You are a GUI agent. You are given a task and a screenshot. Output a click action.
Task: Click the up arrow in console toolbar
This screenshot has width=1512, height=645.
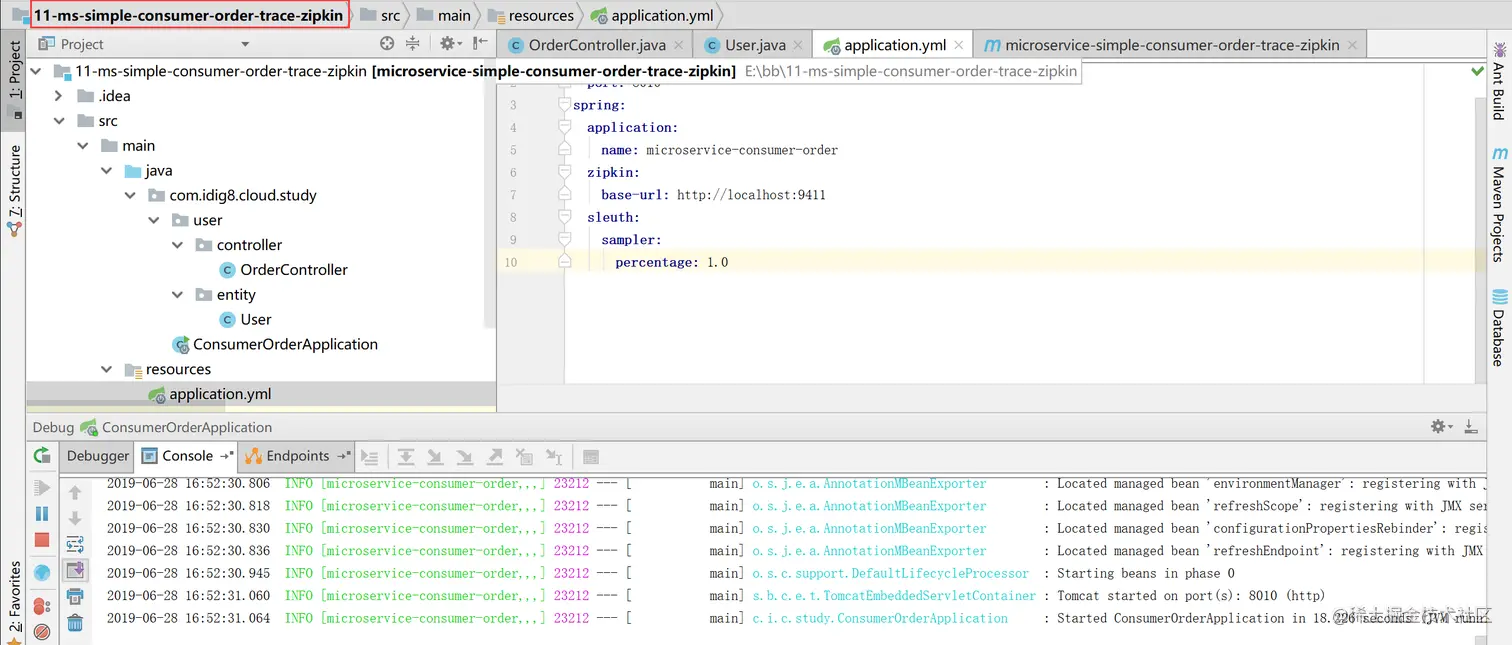pyautogui.click(x=75, y=493)
